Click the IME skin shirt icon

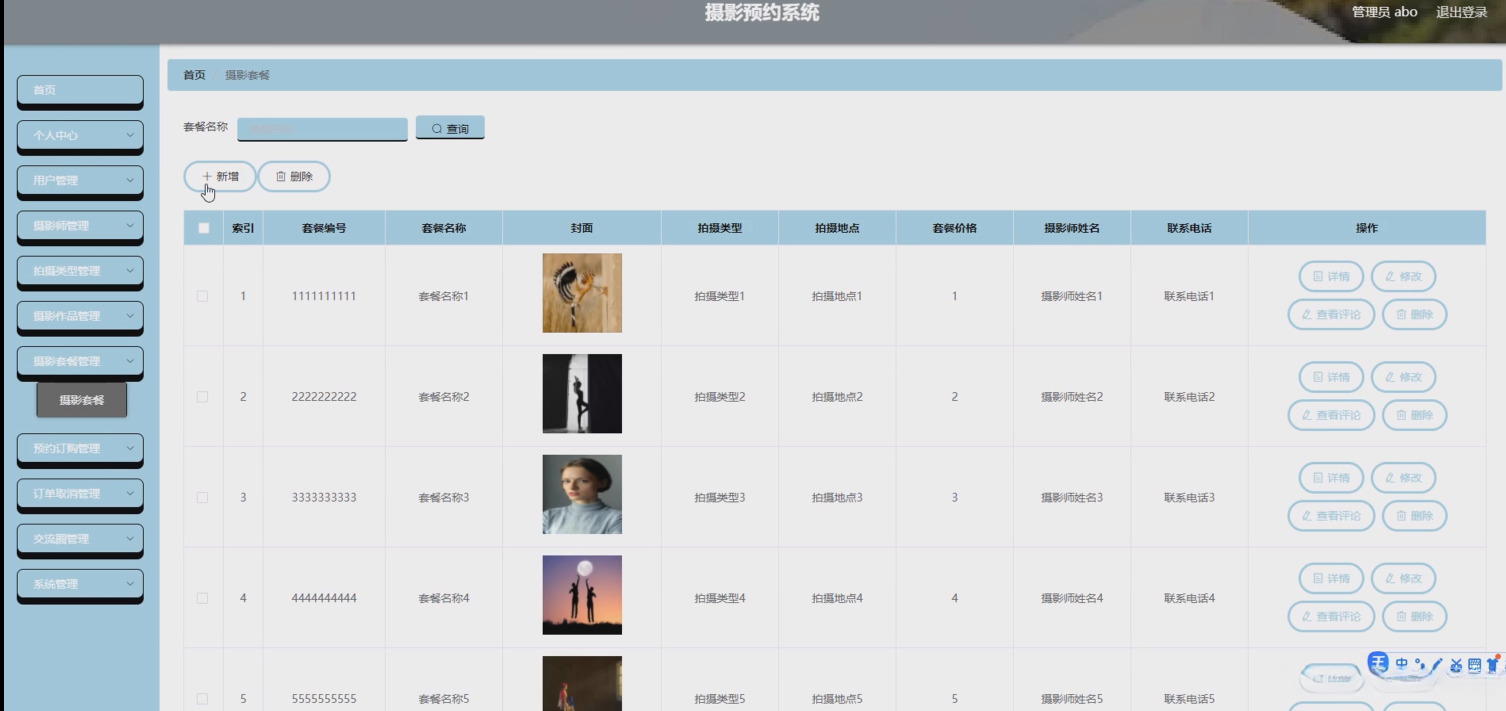click(1493, 664)
